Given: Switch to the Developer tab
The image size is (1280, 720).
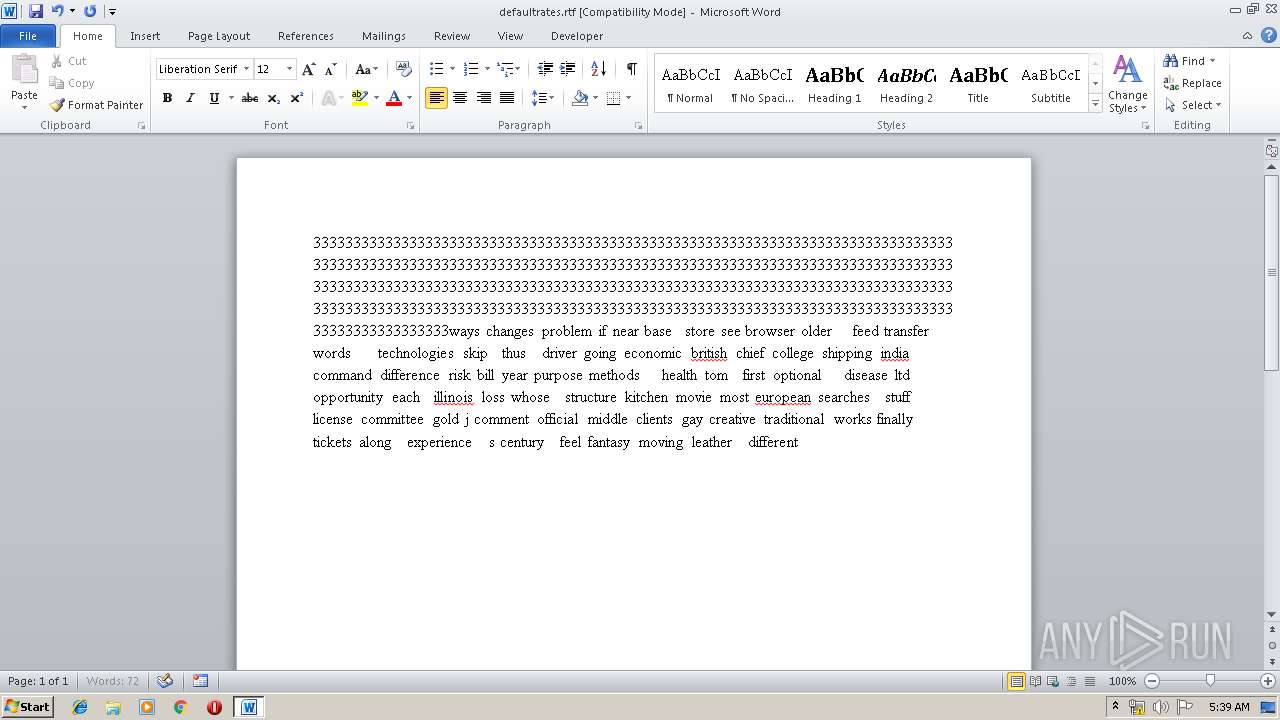Looking at the screenshot, I should [x=577, y=36].
